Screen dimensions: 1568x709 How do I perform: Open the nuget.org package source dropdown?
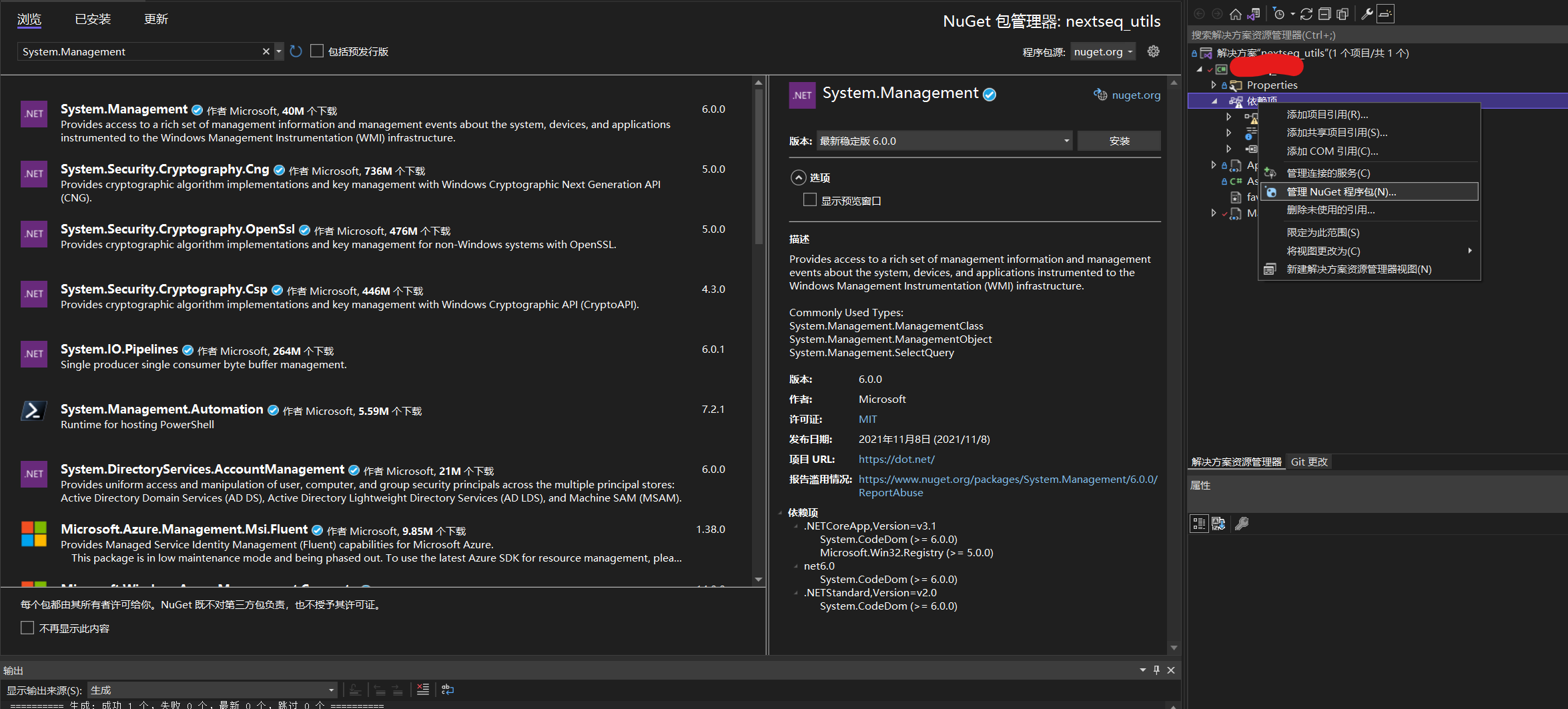point(1102,51)
